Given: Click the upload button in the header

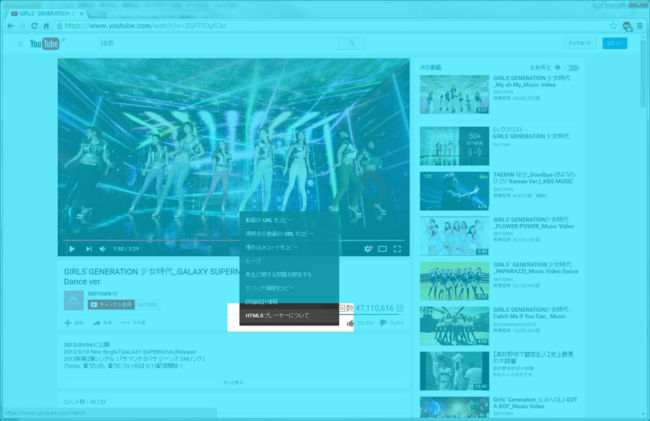Looking at the screenshot, I should pyautogui.click(x=580, y=43).
